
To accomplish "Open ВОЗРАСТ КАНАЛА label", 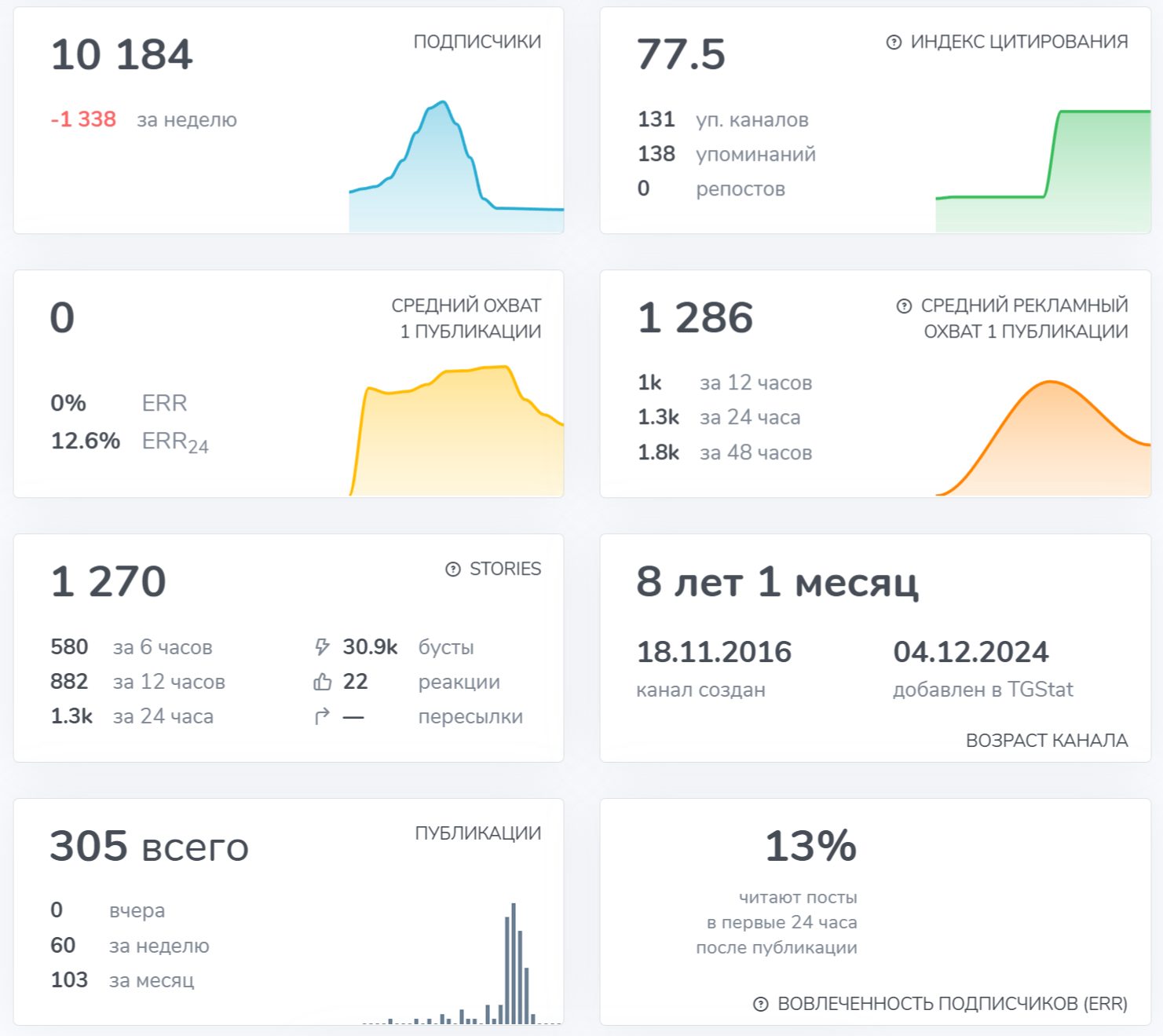I will pos(1047,741).
